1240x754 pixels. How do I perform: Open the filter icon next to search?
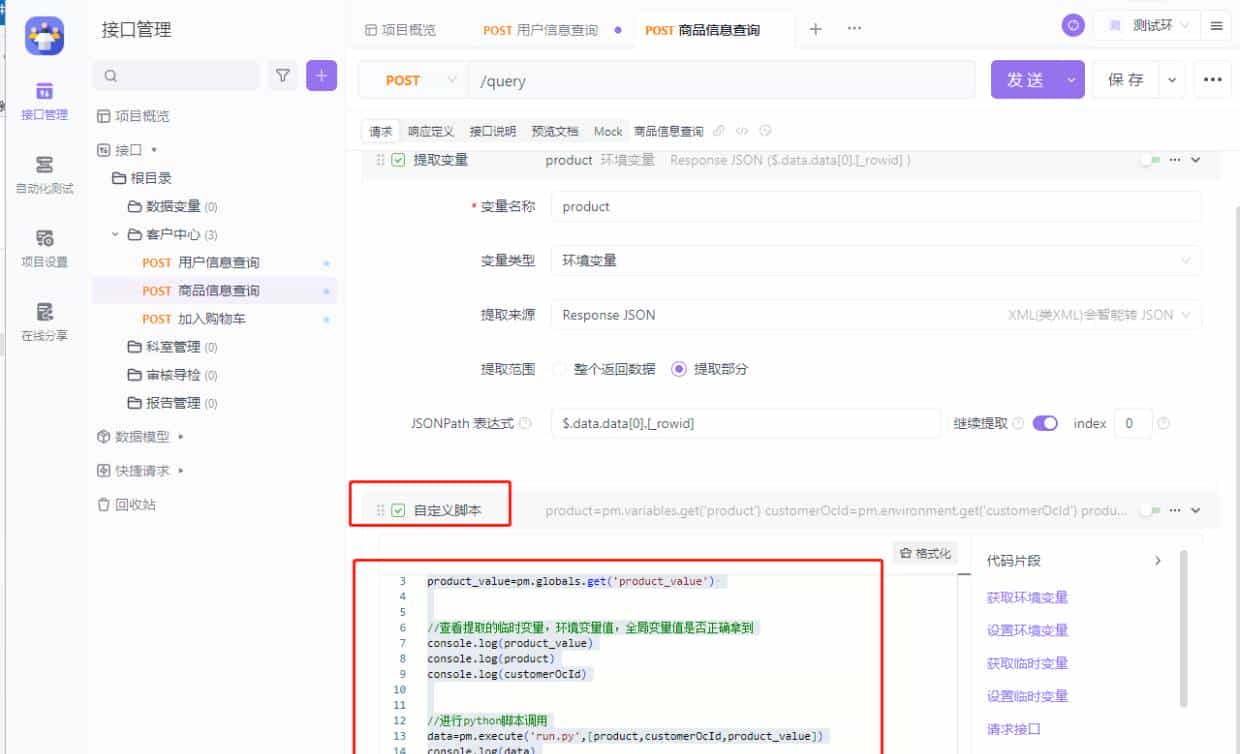[x=283, y=75]
